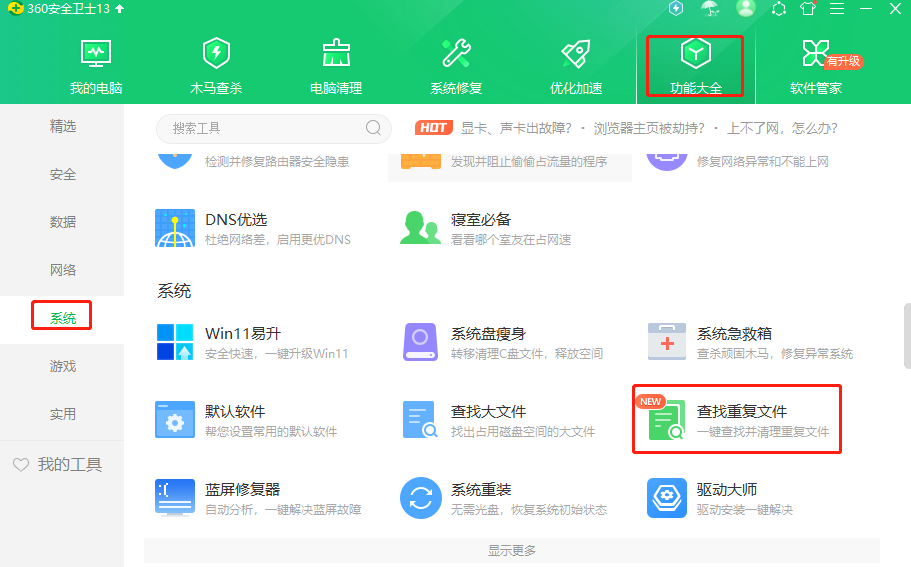
Task: Click text 发现并阻止偷偷占流量的程序
Action: pyautogui.click(x=529, y=162)
